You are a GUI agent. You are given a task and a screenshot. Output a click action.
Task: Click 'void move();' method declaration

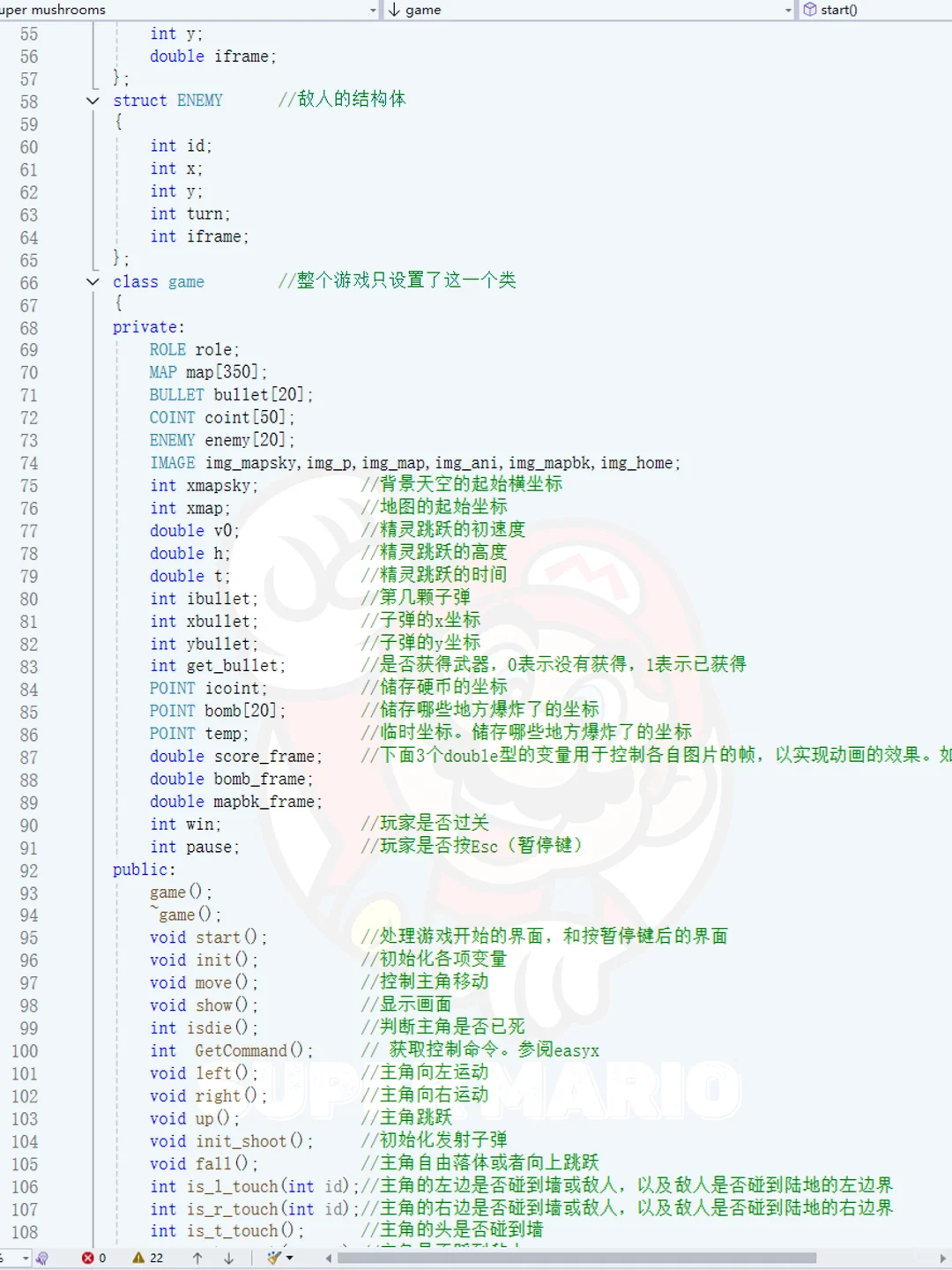click(204, 983)
